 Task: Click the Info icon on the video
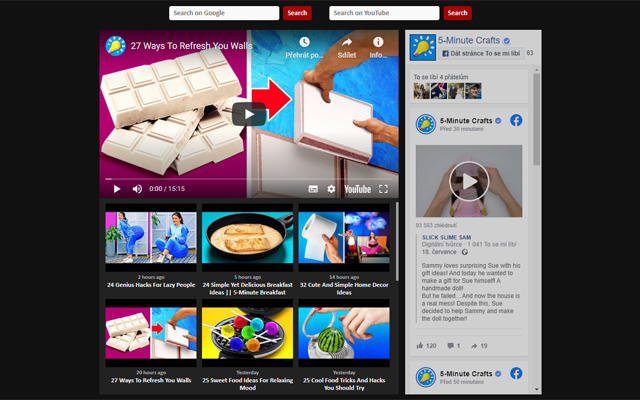coord(378,42)
